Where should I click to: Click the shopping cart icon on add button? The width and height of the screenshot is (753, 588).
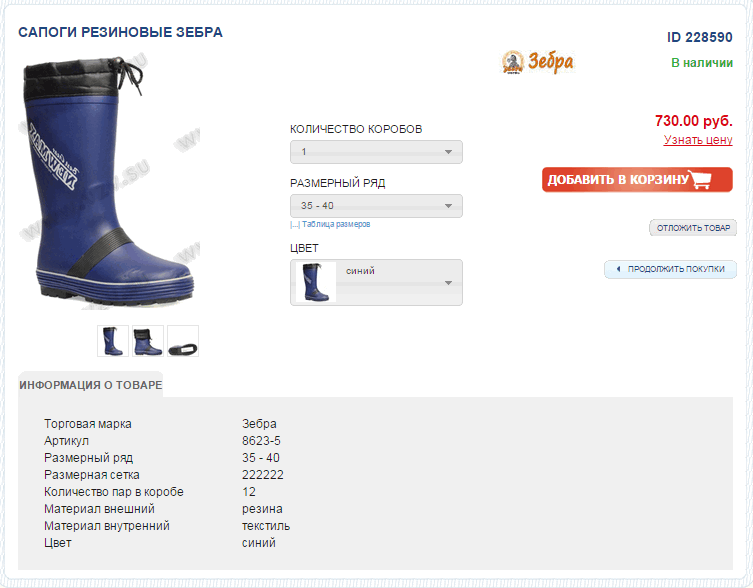tap(700, 179)
